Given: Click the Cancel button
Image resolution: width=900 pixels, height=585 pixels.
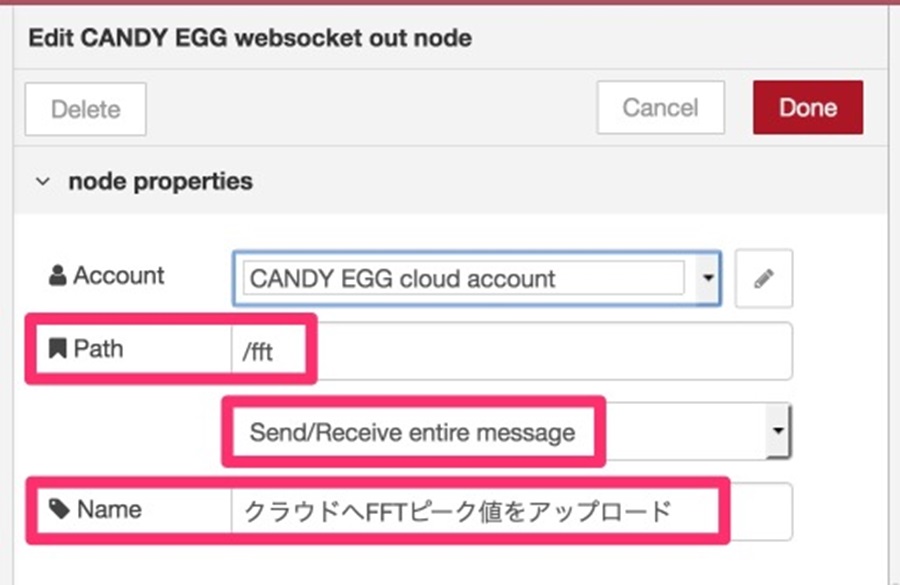Looking at the screenshot, I should pyautogui.click(x=661, y=107).
